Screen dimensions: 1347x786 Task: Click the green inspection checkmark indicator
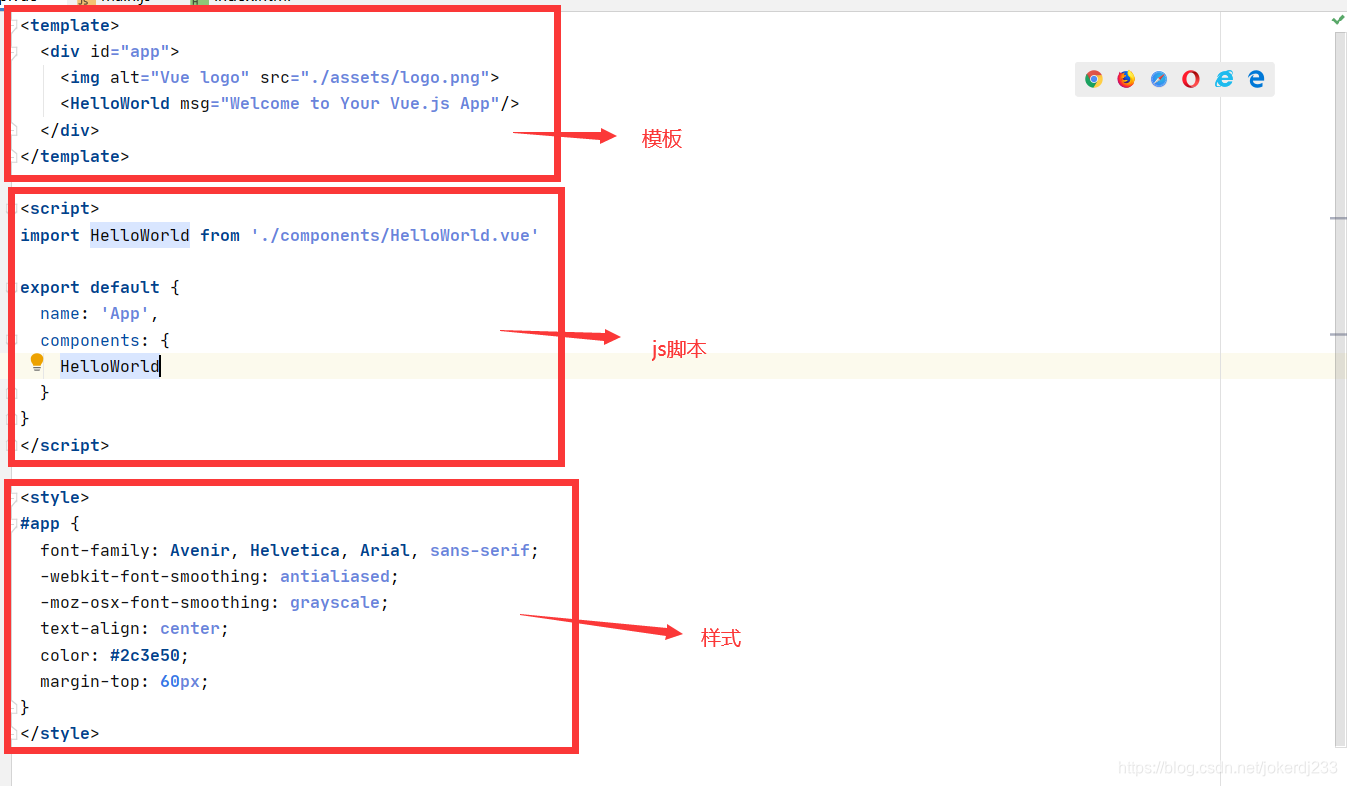pos(1338,20)
